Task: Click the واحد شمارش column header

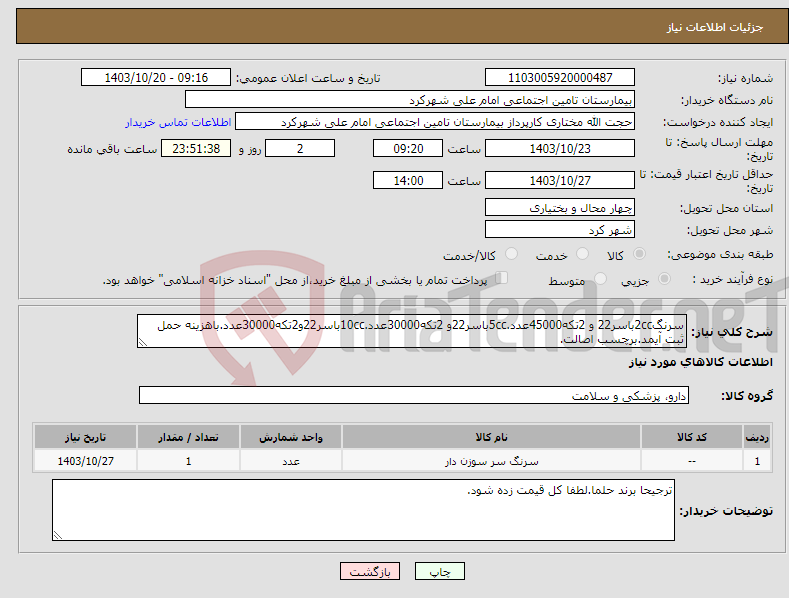Action: tap(291, 437)
